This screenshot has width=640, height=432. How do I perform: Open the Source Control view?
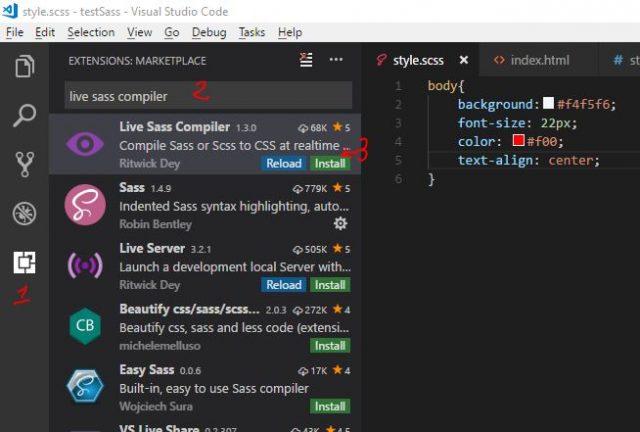(x=24, y=164)
